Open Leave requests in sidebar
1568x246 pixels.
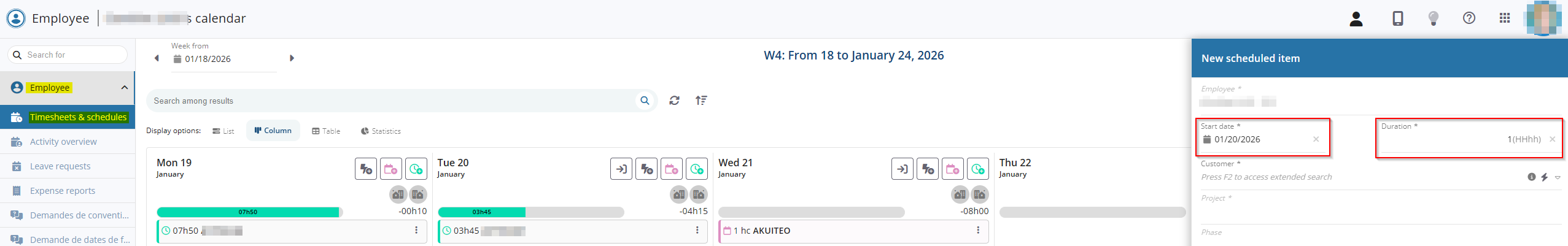tap(60, 166)
